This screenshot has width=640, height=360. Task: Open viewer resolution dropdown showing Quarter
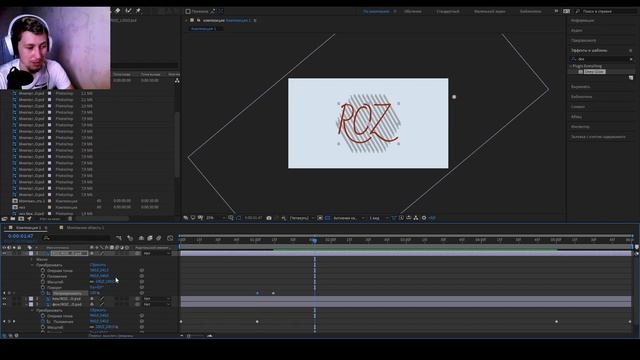coord(302,218)
